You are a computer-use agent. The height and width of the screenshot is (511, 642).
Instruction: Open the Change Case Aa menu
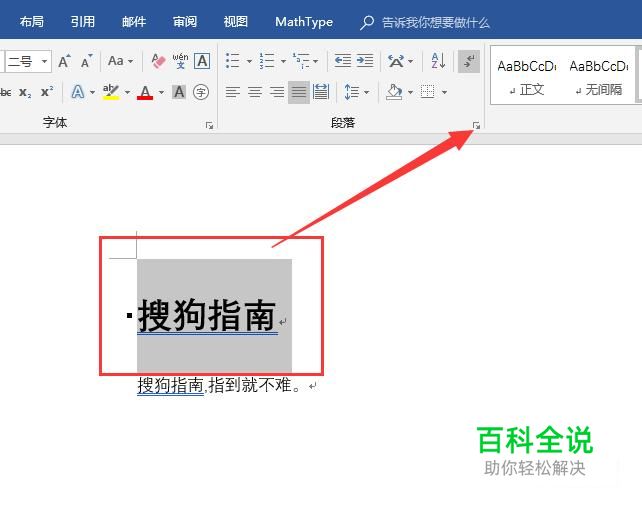120,61
